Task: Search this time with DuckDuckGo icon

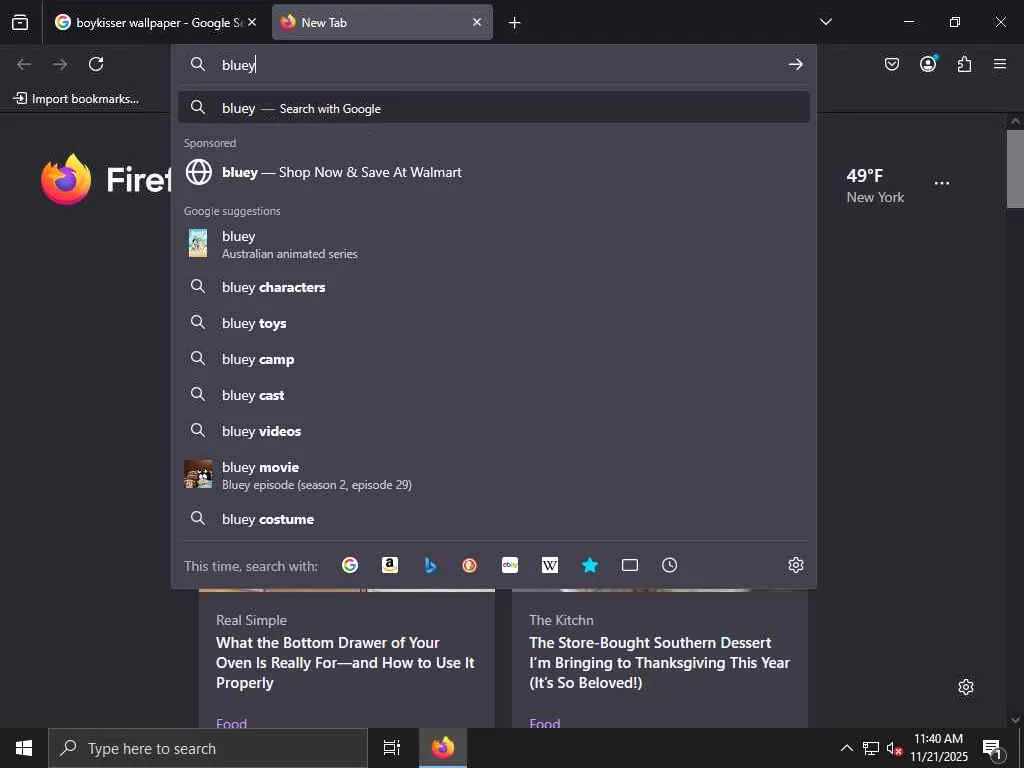Action: (x=470, y=565)
